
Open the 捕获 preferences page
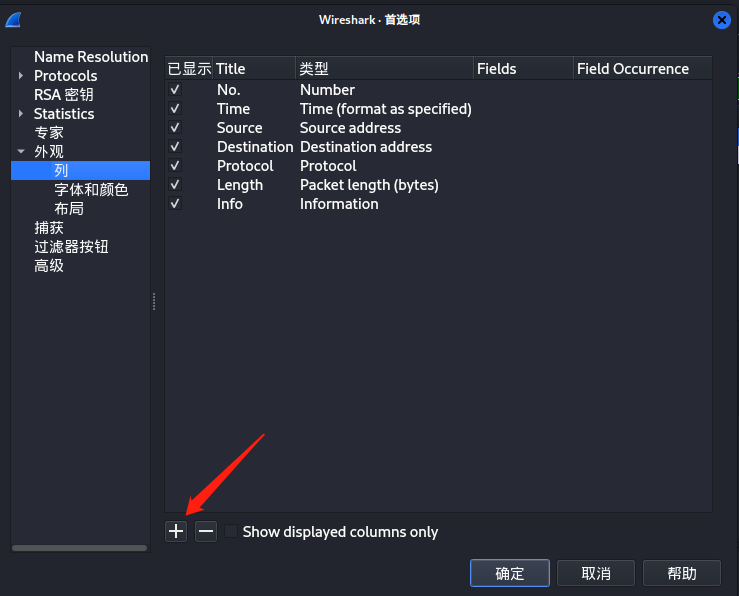coord(49,228)
